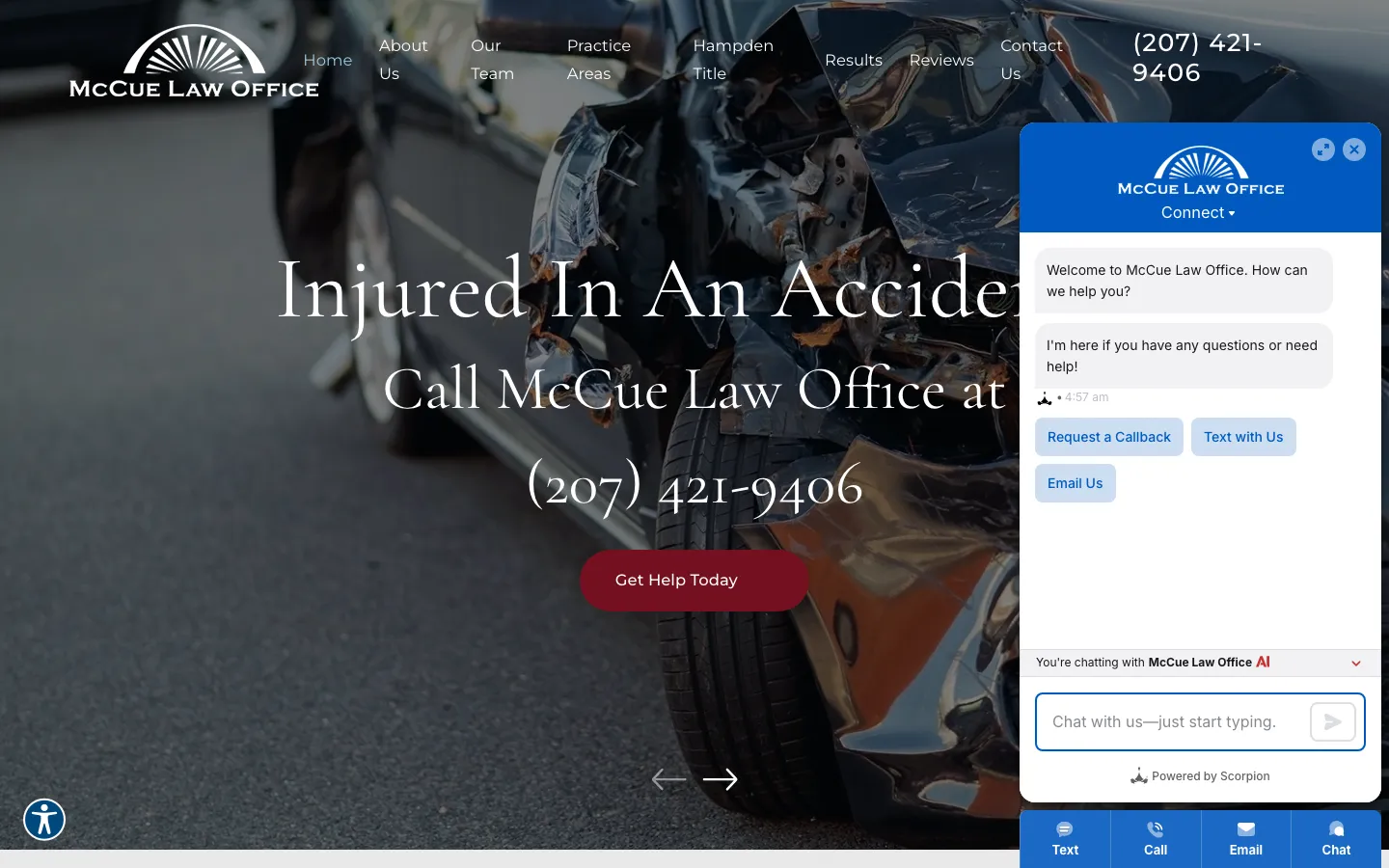Click the McCue Law Office chat widget logo
1389x868 pixels.
(1201, 172)
